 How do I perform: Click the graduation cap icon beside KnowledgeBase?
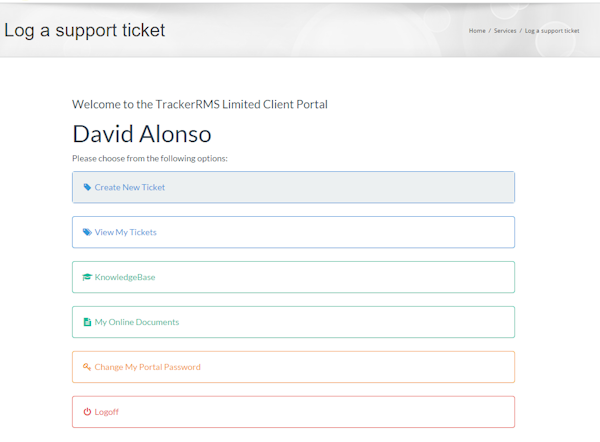click(x=87, y=277)
